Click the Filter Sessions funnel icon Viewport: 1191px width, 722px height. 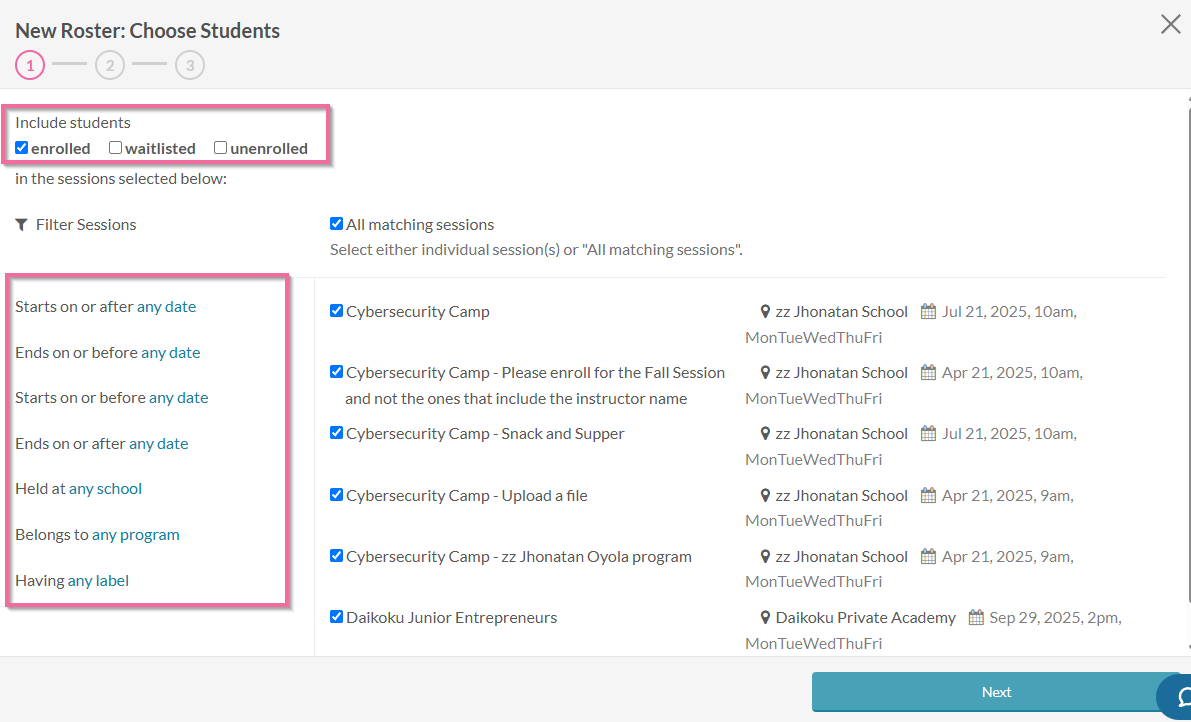22,223
